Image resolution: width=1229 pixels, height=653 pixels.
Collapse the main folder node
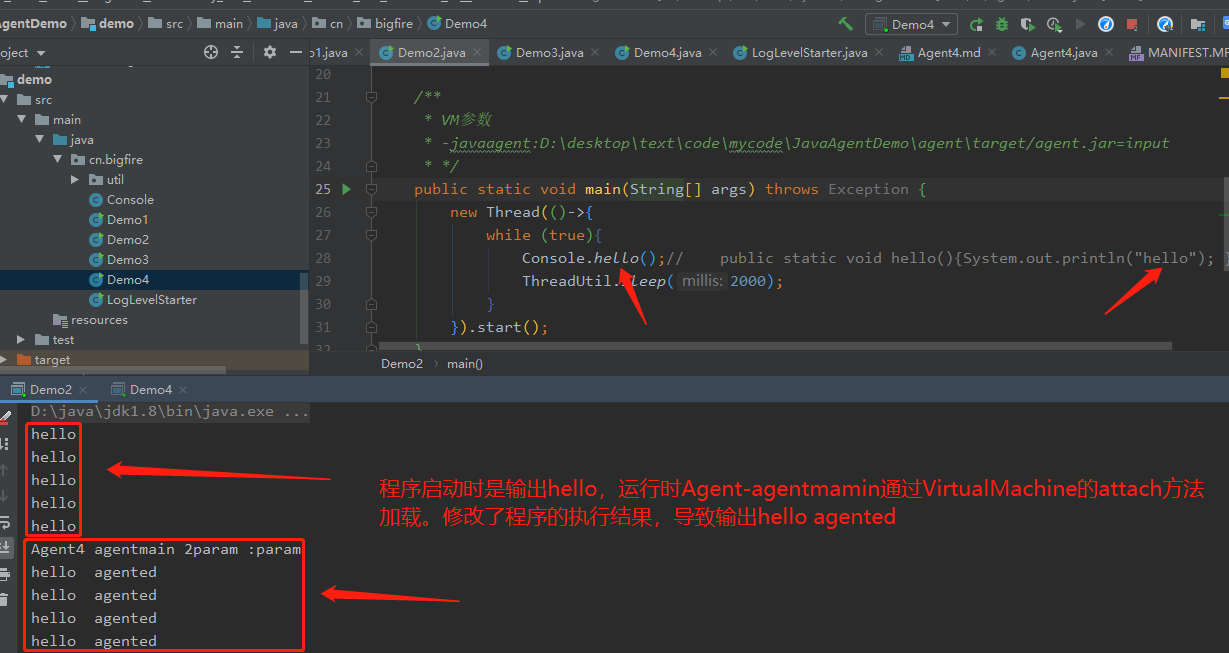[x=23, y=120]
